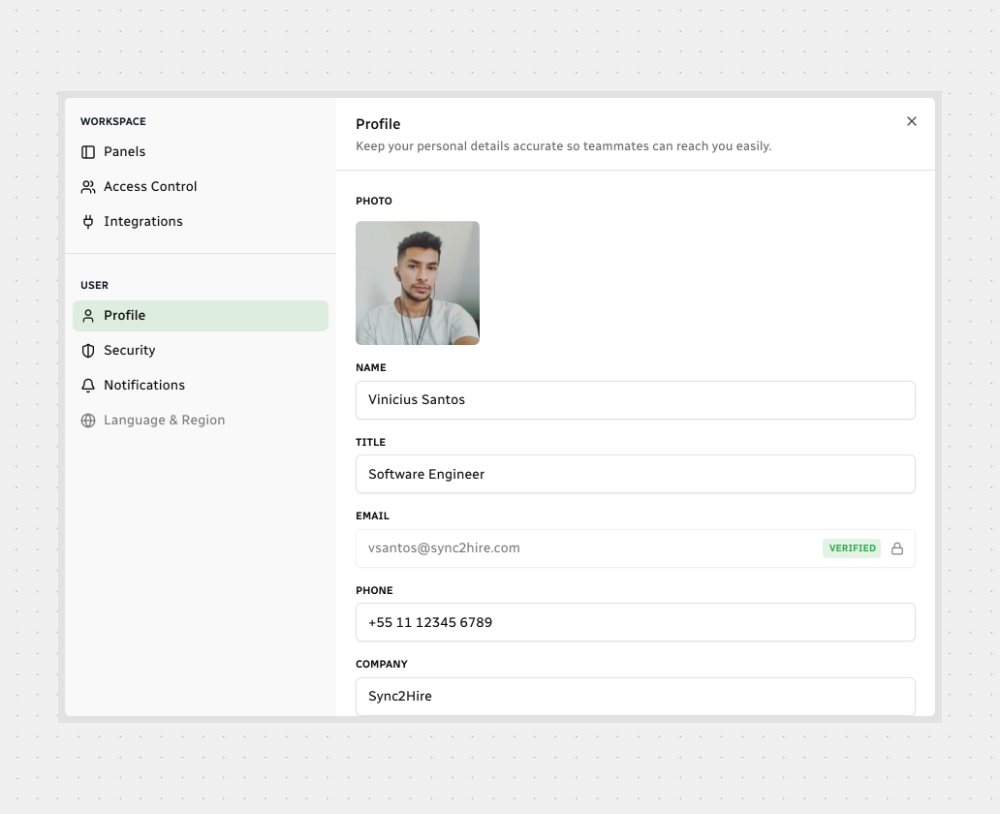
Task: Click the WORKSPACE section heading
Action: (113, 121)
